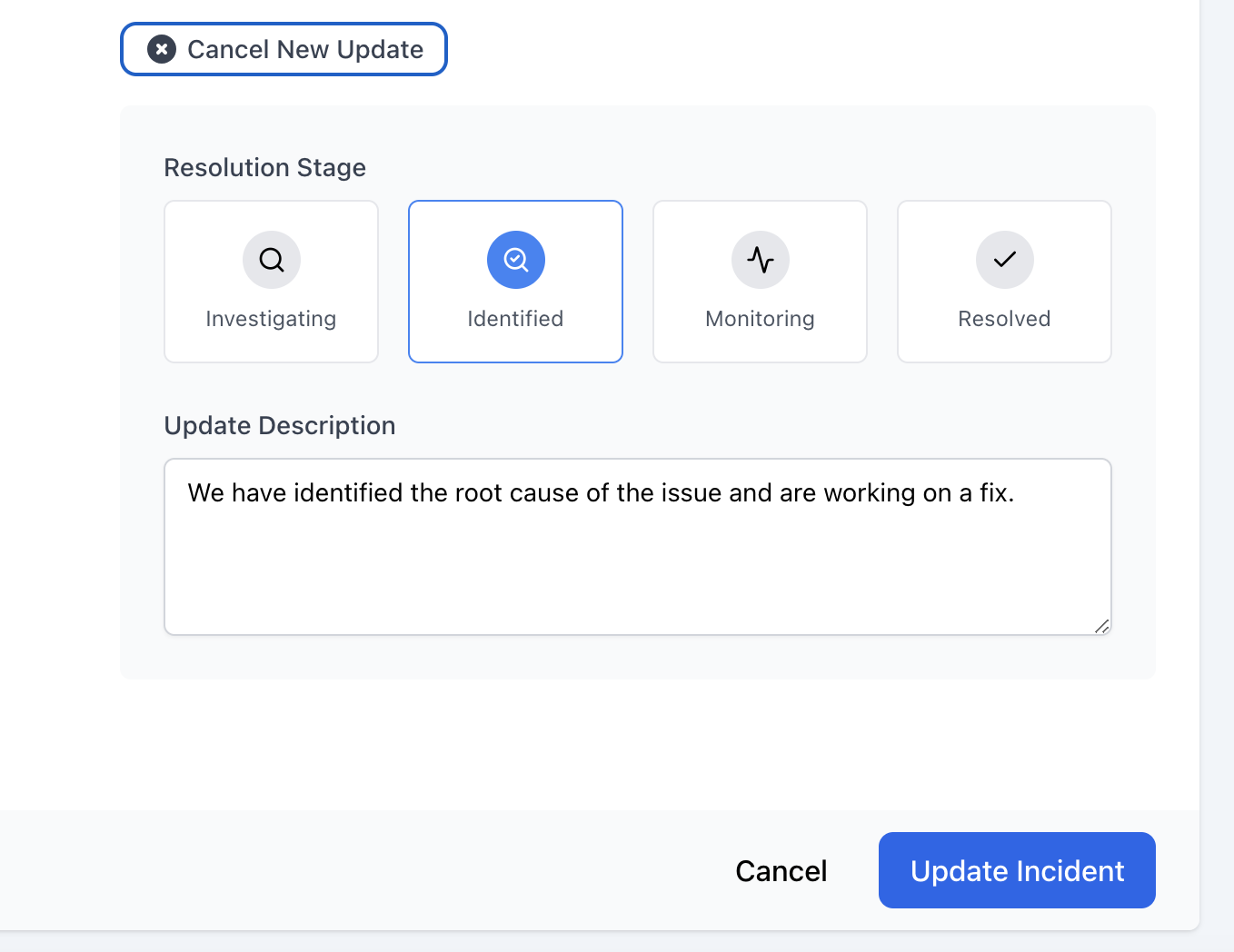Click the Update Description field label
The width and height of the screenshot is (1234, 952).
pos(280,425)
